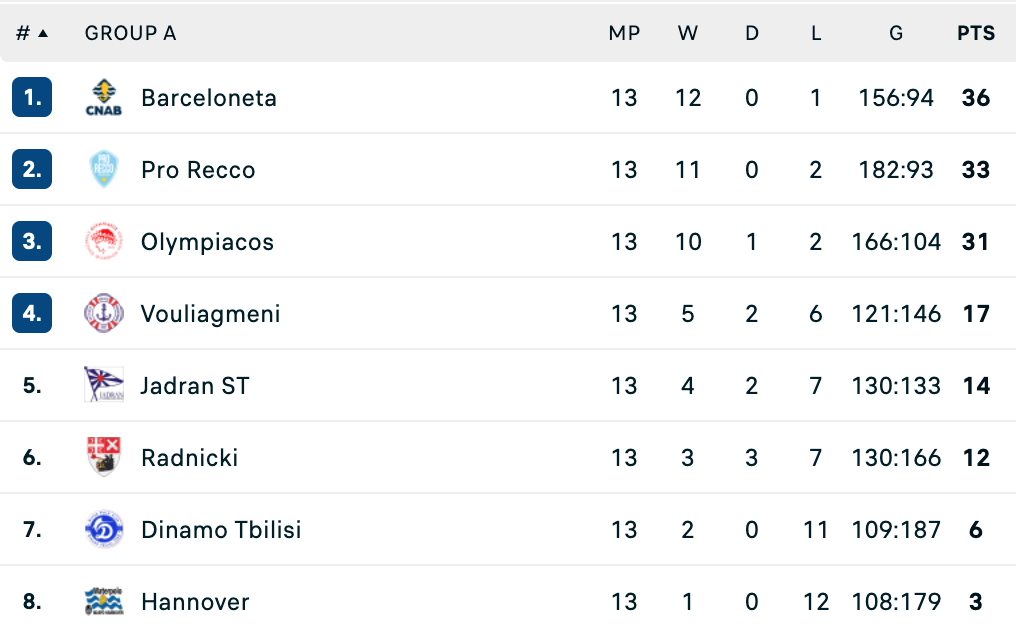Click the G goals column header
Screen dimensions: 1016x636
point(895,33)
